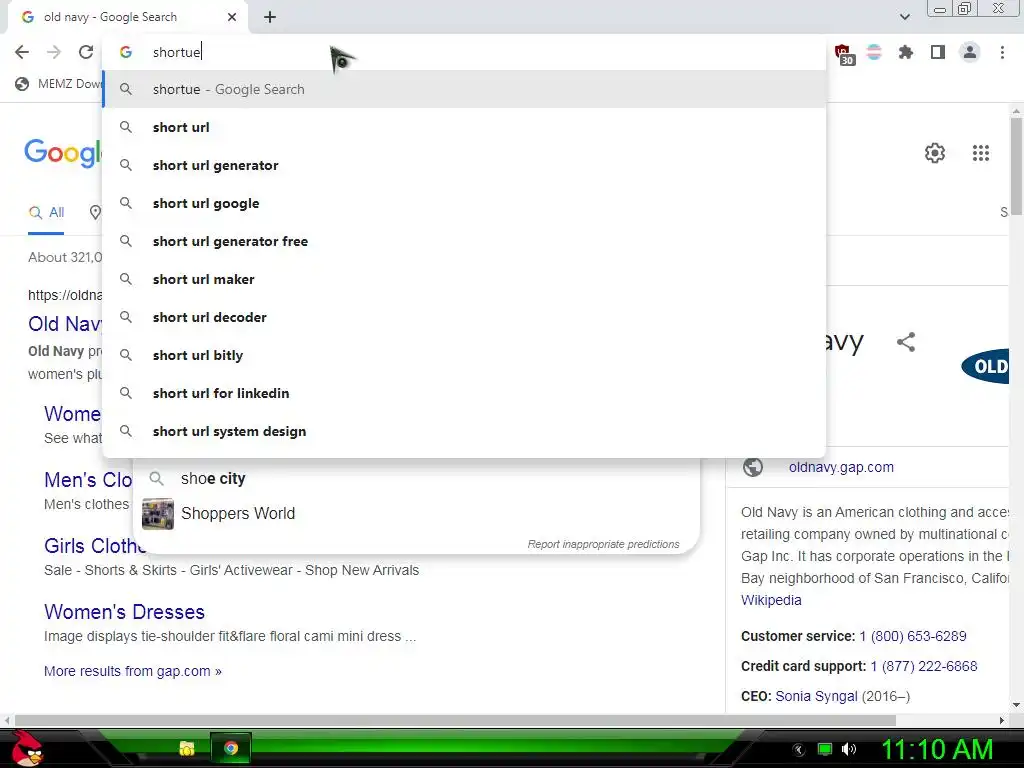The width and height of the screenshot is (1024, 768).
Task: Open Google search settings gear
Action: [x=935, y=153]
